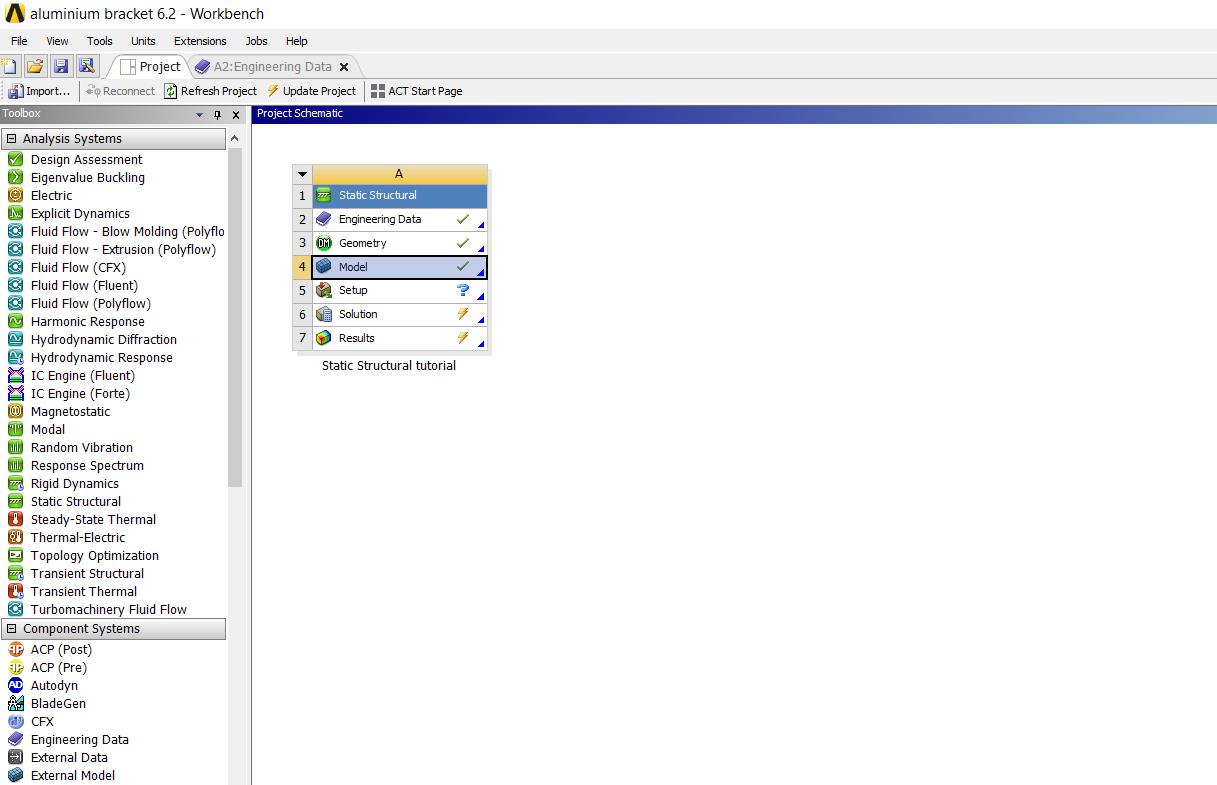The height and width of the screenshot is (785, 1217).
Task: Click the Rigid Dynamics icon
Action: click(15, 483)
